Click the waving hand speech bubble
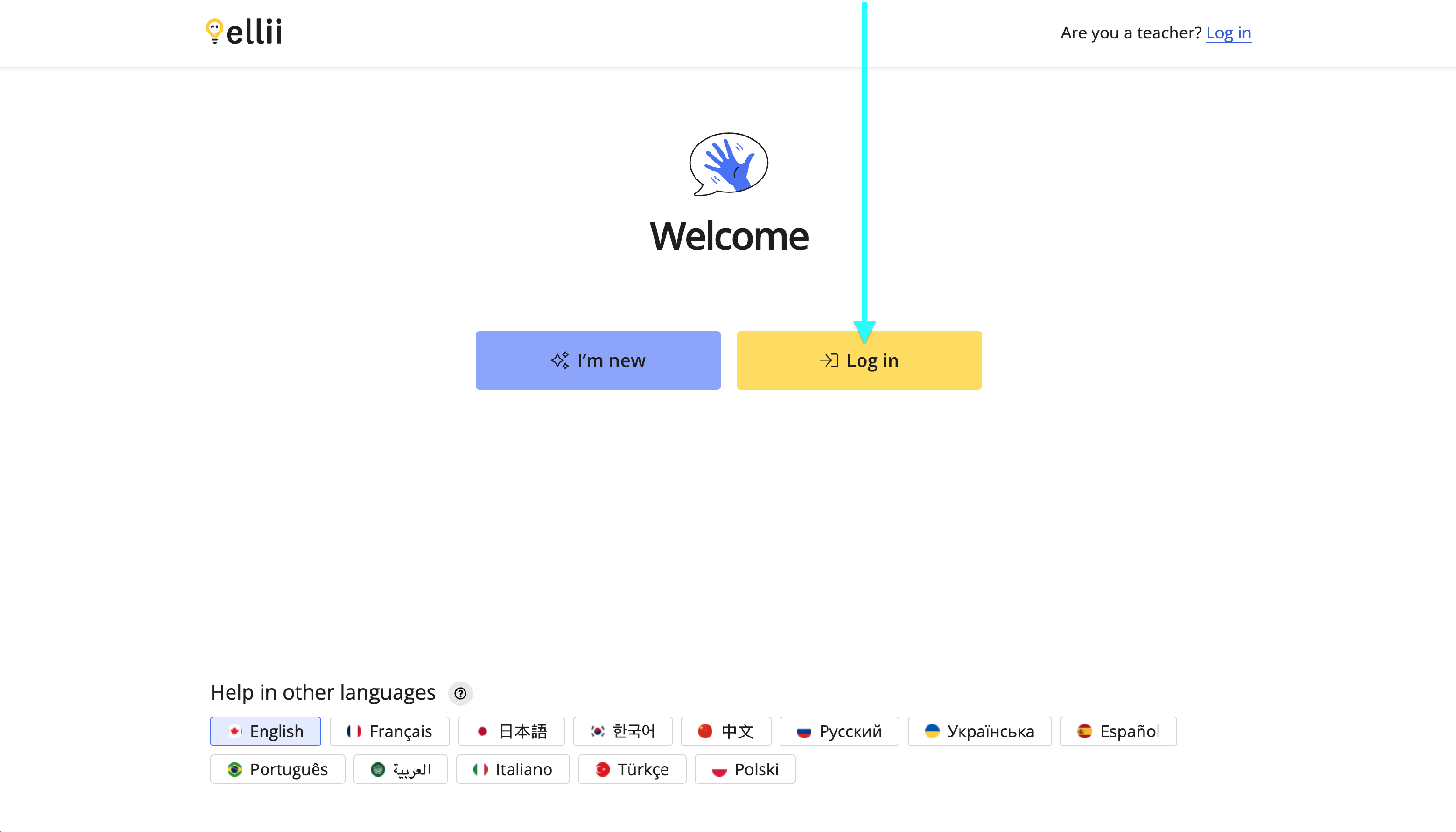1456x832 pixels. click(x=728, y=164)
